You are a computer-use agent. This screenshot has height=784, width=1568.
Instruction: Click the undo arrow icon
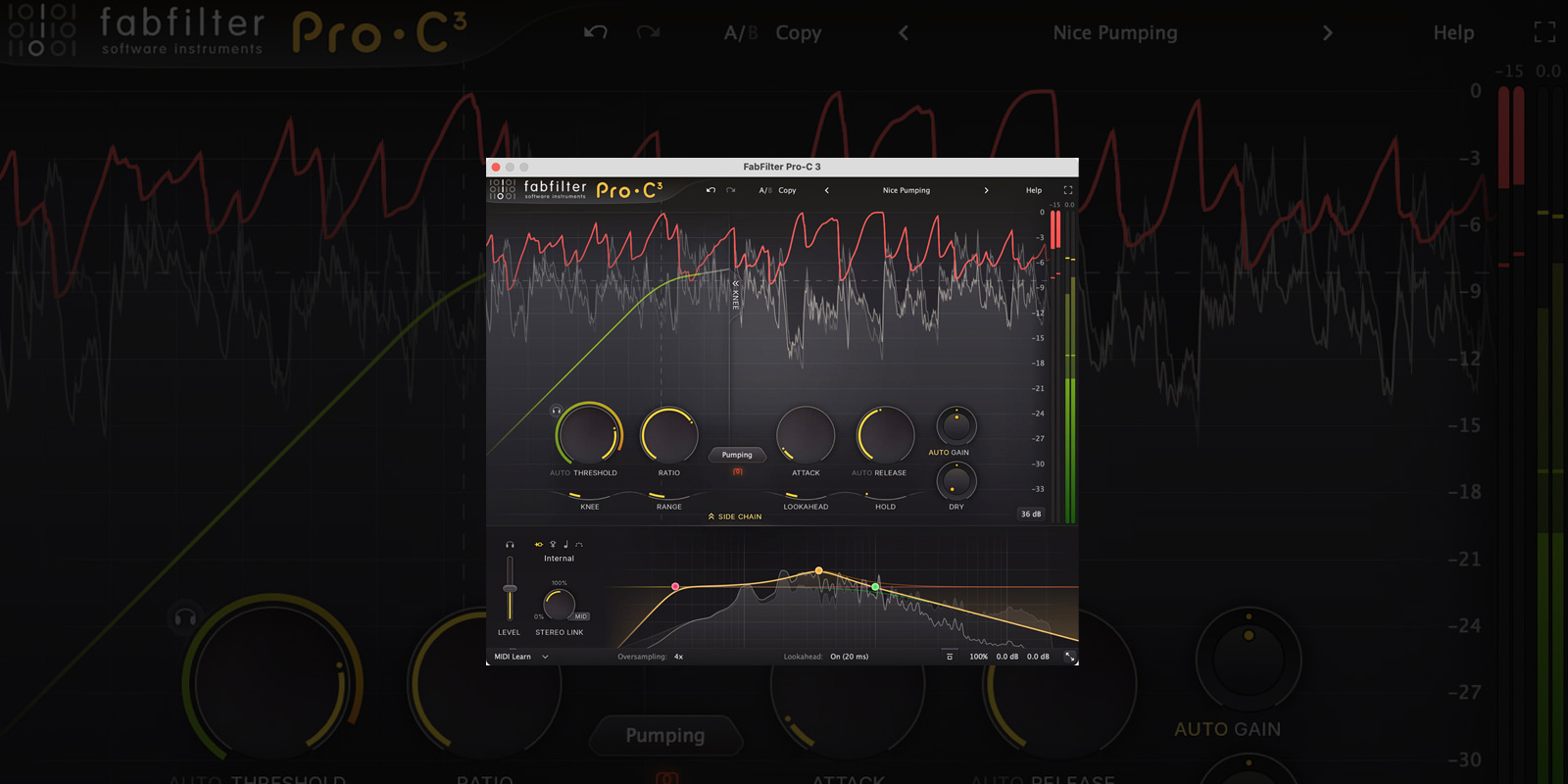pyautogui.click(x=710, y=190)
